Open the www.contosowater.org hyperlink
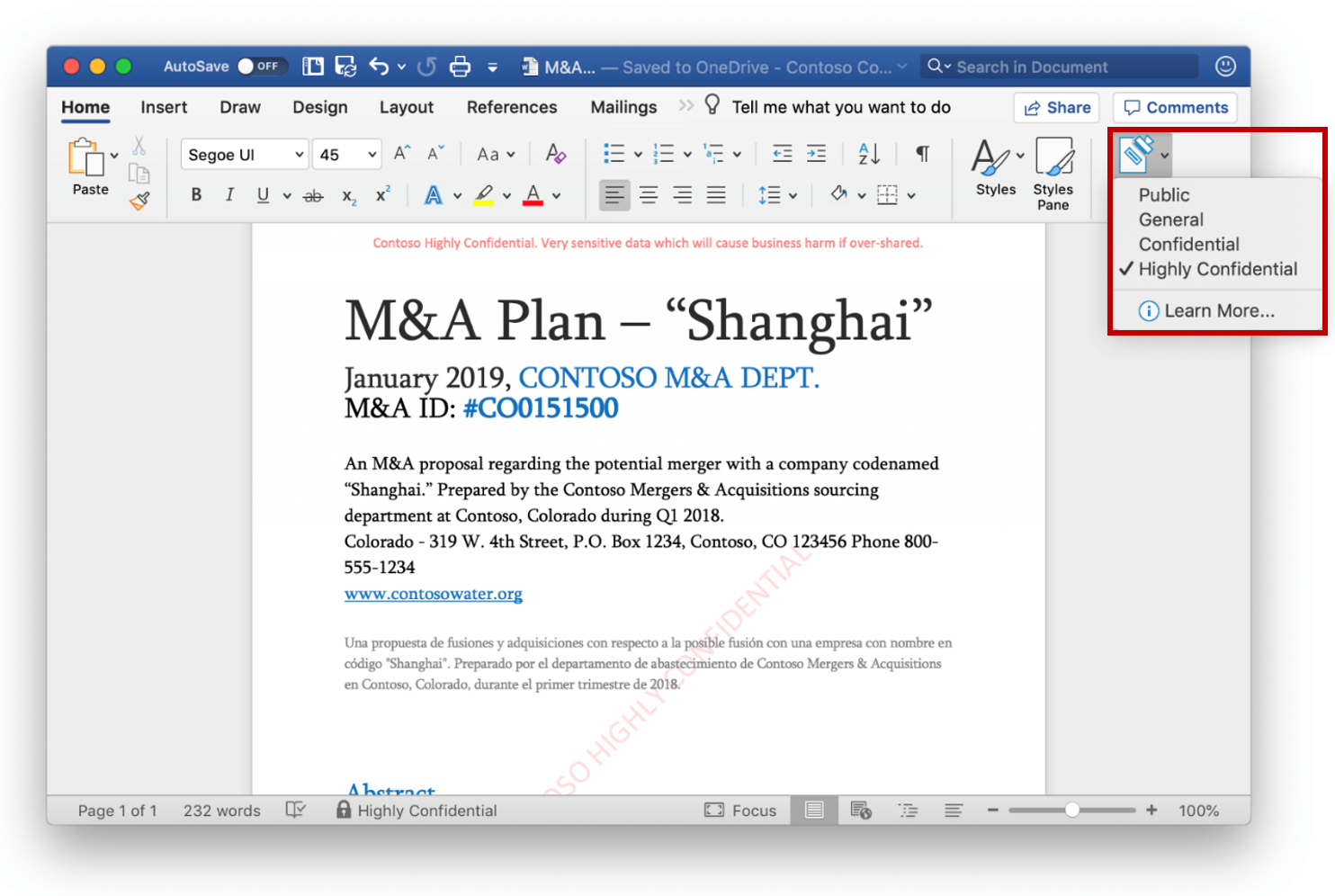This screenshot has height=896, width=1335. [433, 594]
